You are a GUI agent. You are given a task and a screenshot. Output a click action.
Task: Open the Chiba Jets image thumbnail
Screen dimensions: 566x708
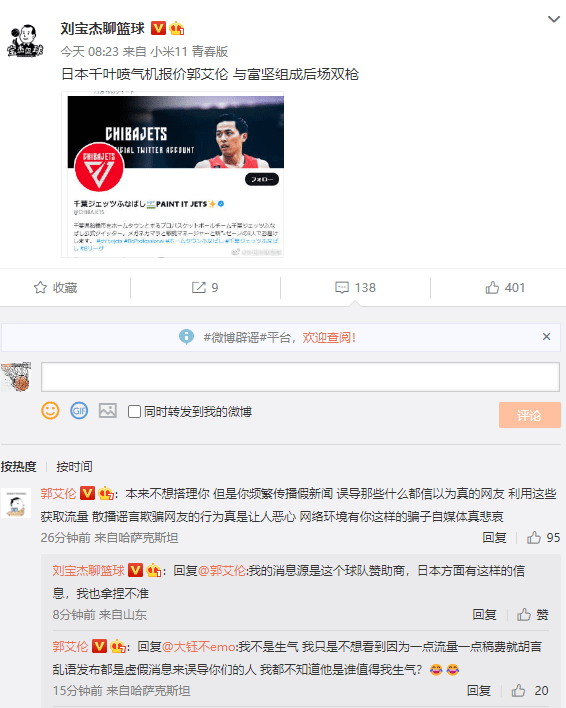click(172, 174)
